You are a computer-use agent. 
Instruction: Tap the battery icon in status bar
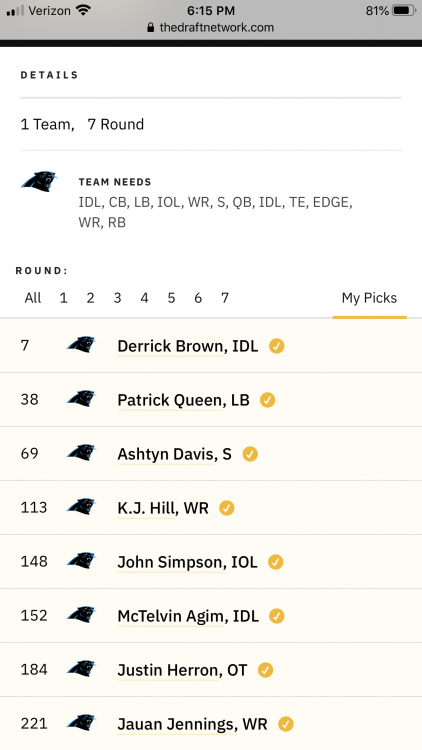(404, 11)
